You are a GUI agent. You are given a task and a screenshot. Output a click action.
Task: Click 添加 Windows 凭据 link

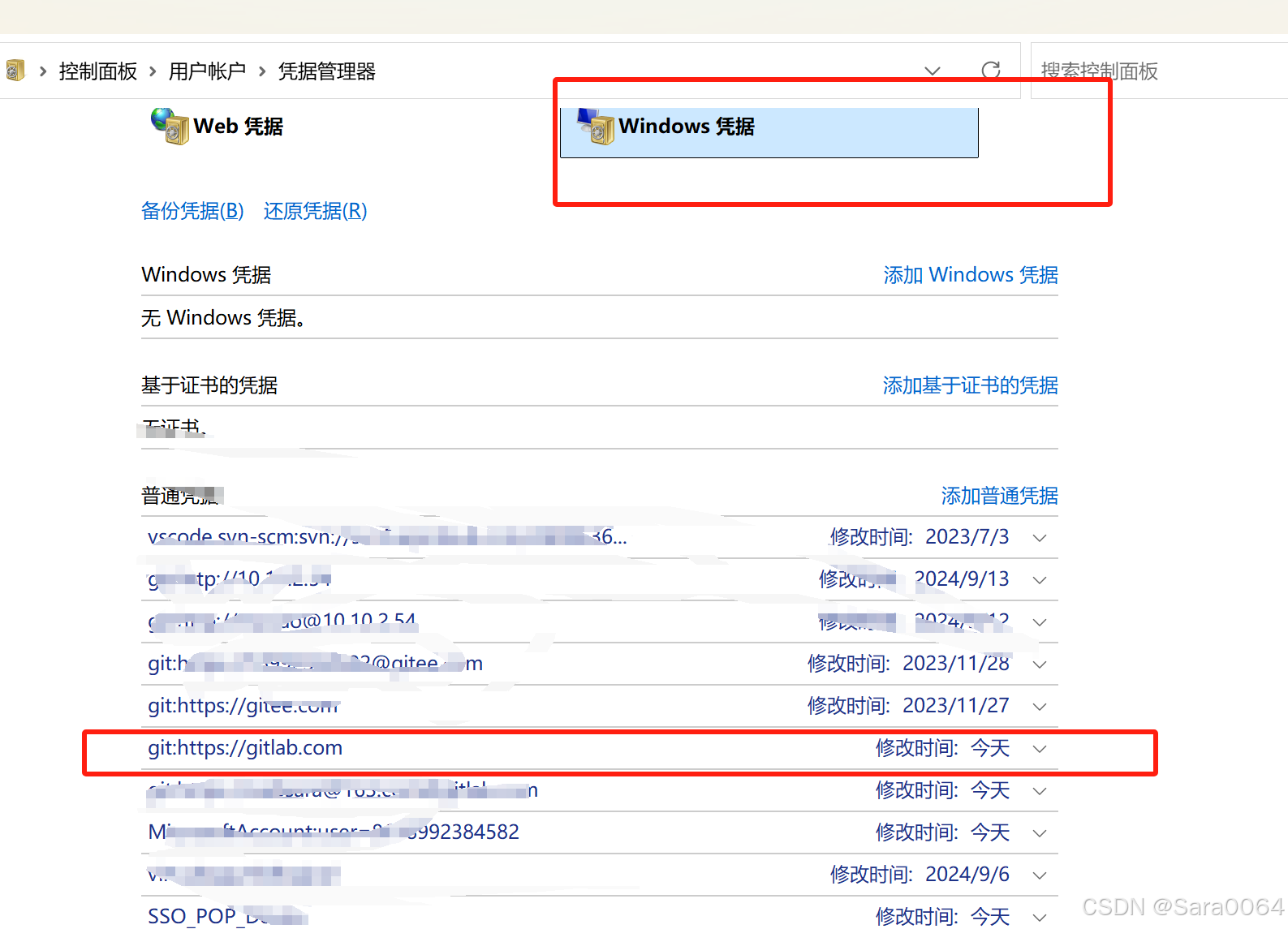pos(971,275)
